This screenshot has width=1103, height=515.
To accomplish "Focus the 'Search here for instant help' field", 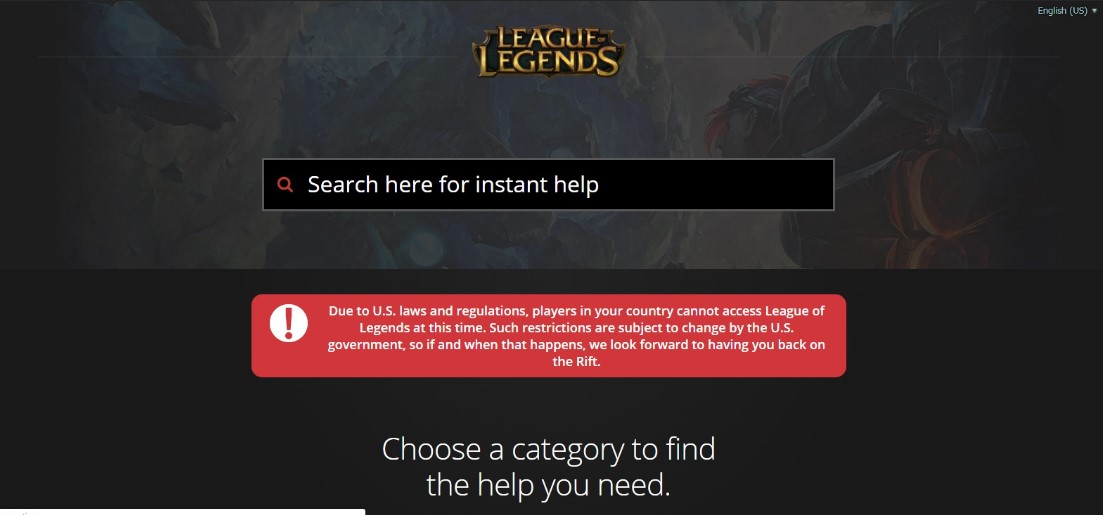I will 548,184.
